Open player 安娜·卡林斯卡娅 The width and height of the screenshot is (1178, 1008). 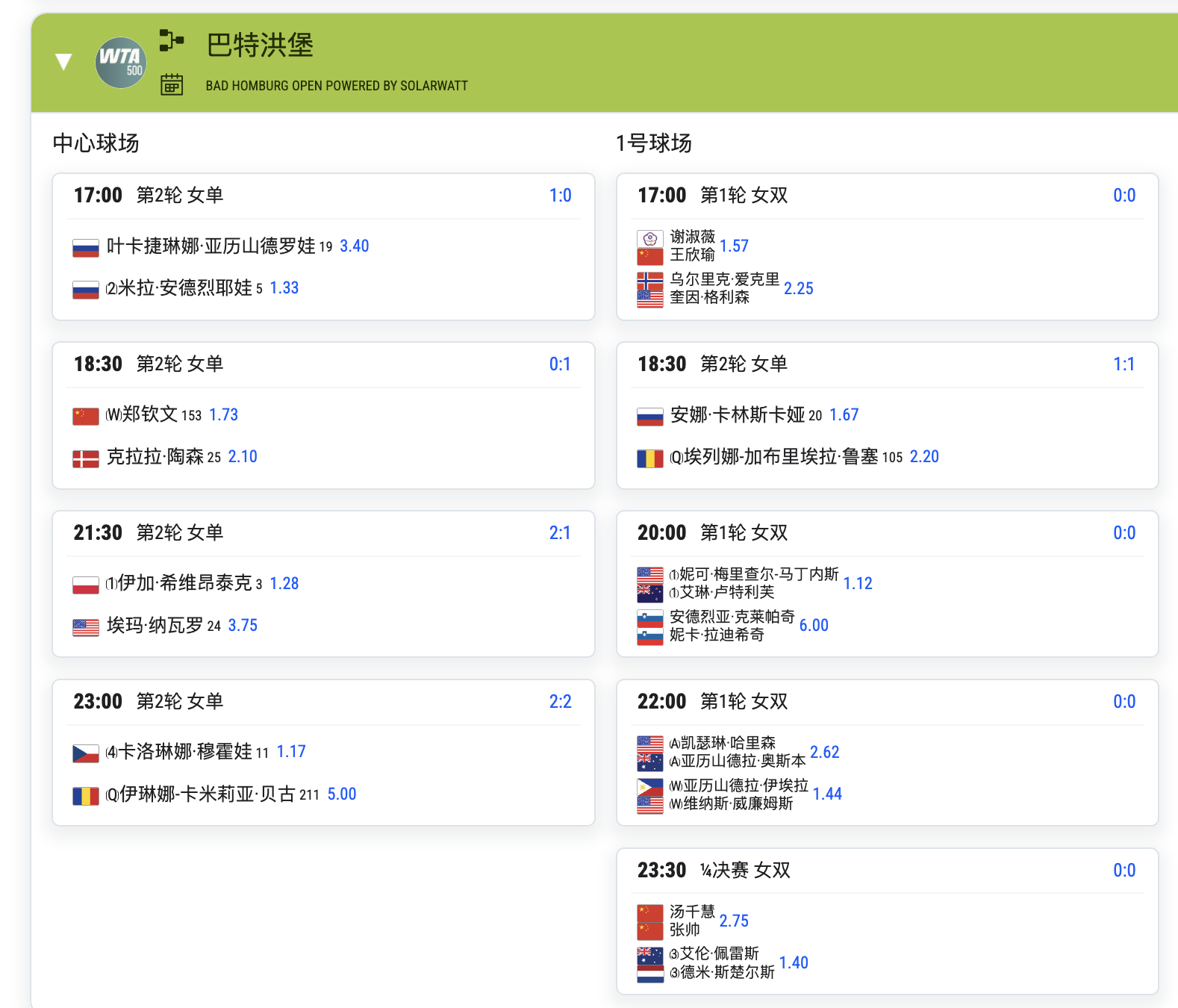coord(738,414)
